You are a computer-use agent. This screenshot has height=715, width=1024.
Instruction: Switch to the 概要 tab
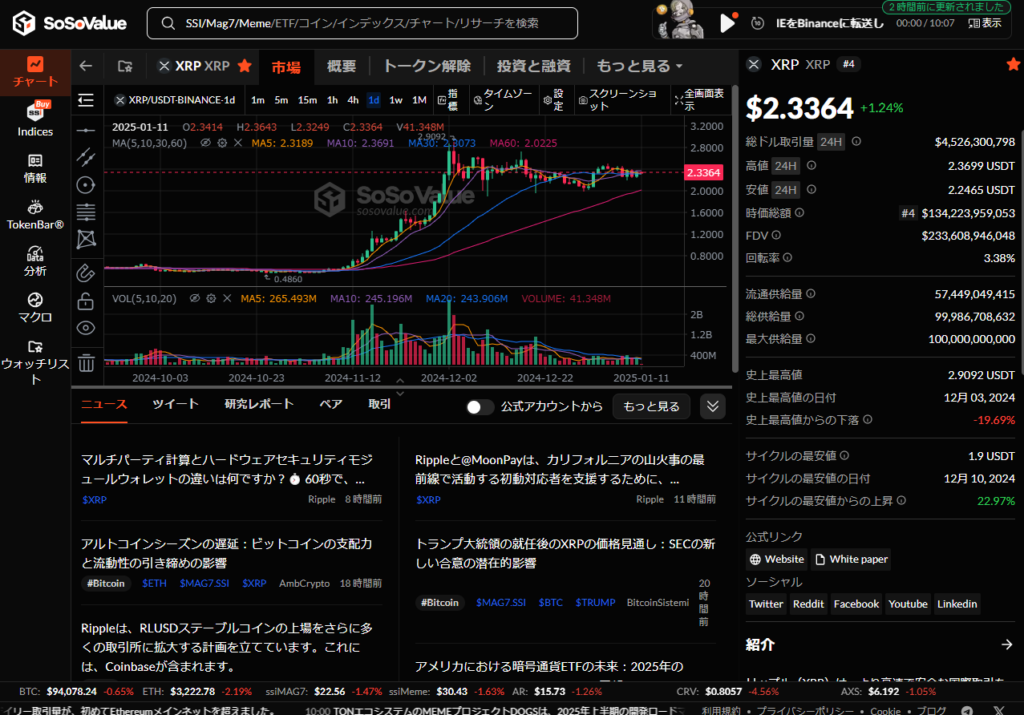coord(342,66)
